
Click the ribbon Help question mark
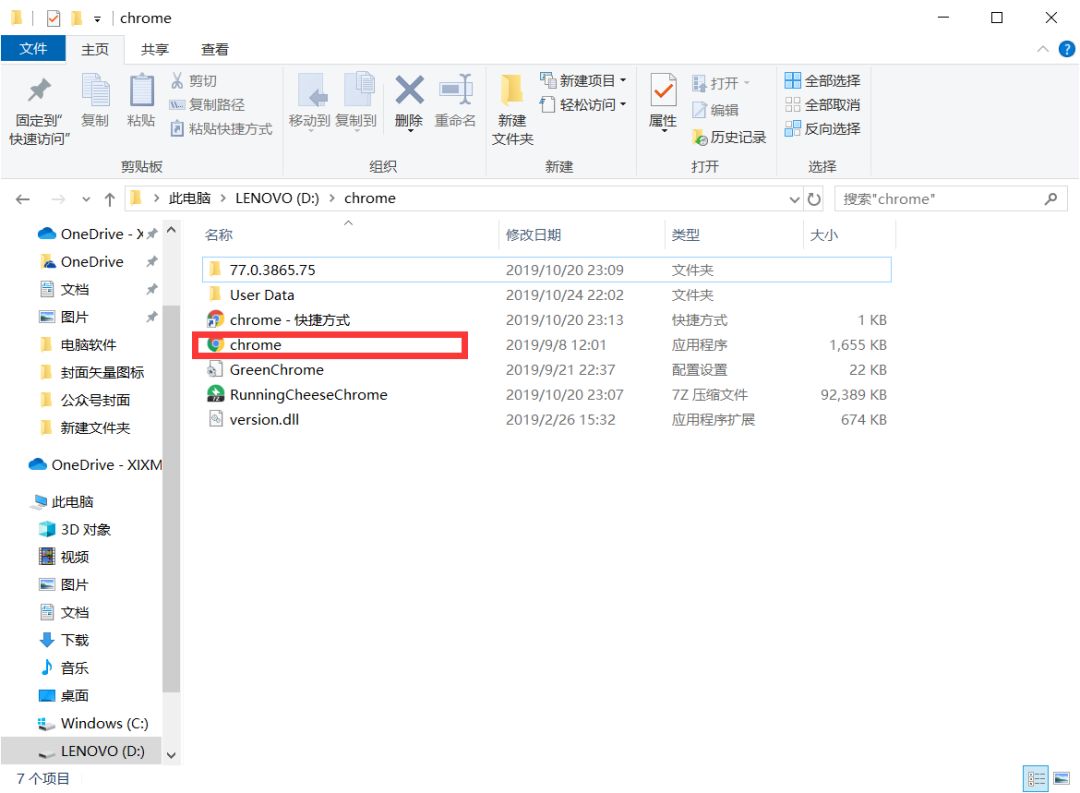tap(1067, 50)
